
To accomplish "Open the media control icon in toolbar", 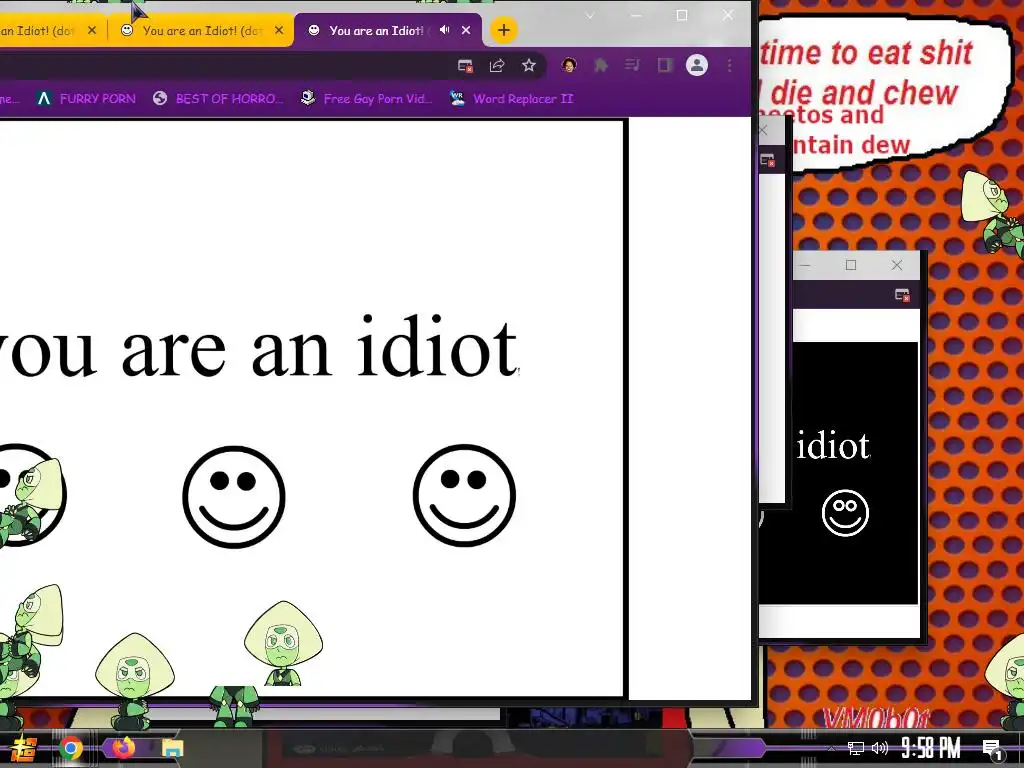I will click(632, 65).
